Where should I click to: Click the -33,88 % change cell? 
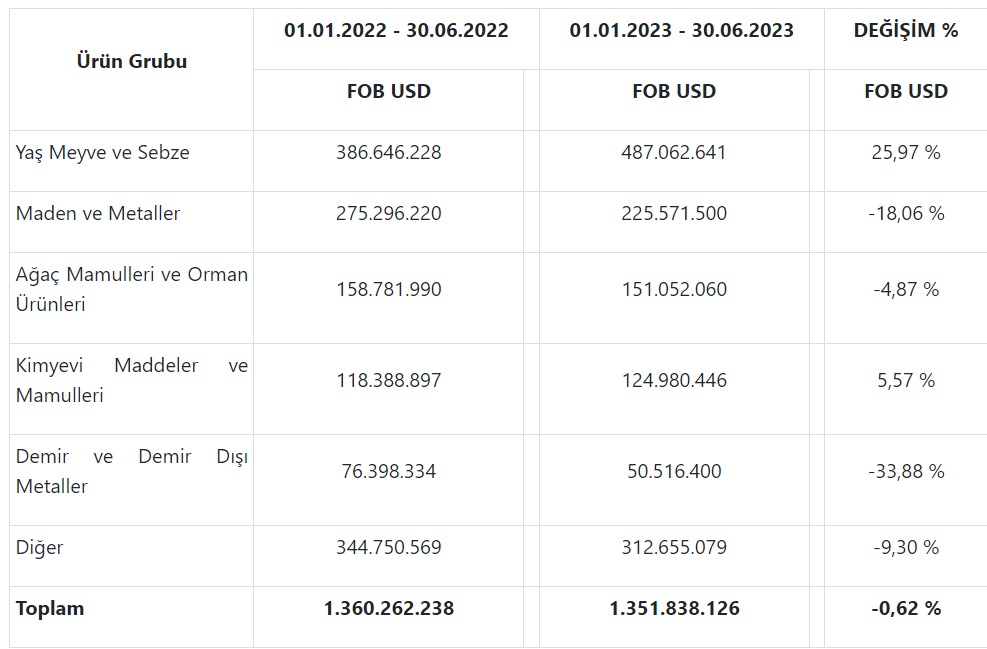[x=906, y=471]
